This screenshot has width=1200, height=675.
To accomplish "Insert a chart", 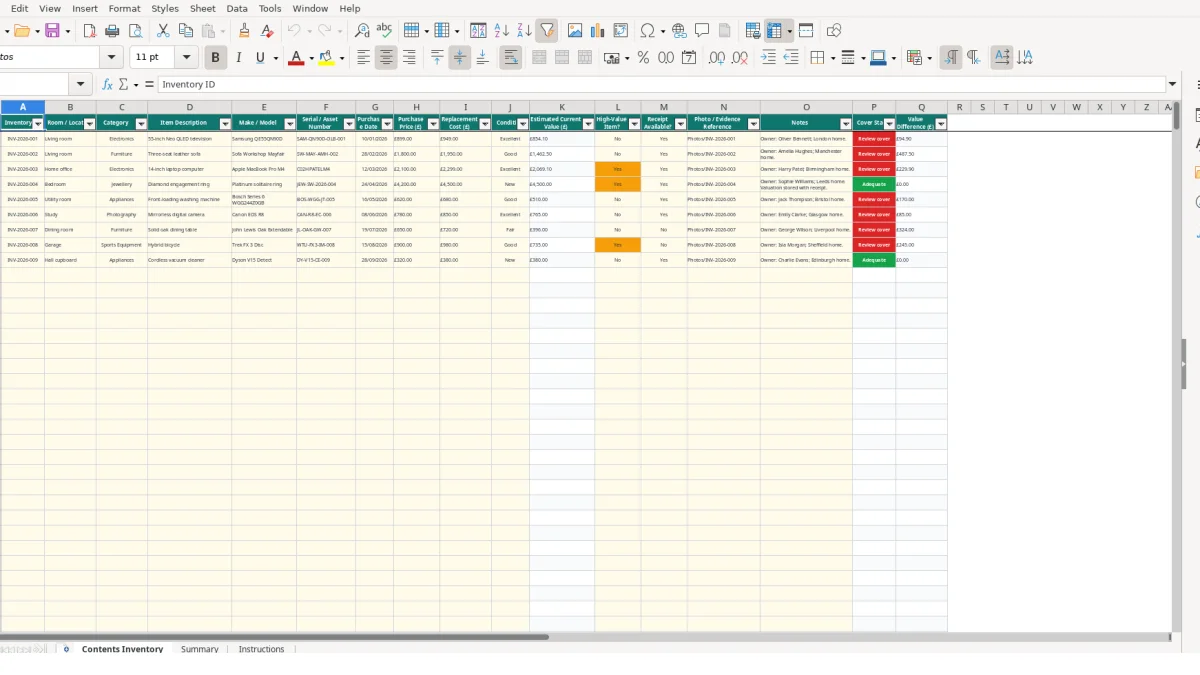I will coord(598,31).
